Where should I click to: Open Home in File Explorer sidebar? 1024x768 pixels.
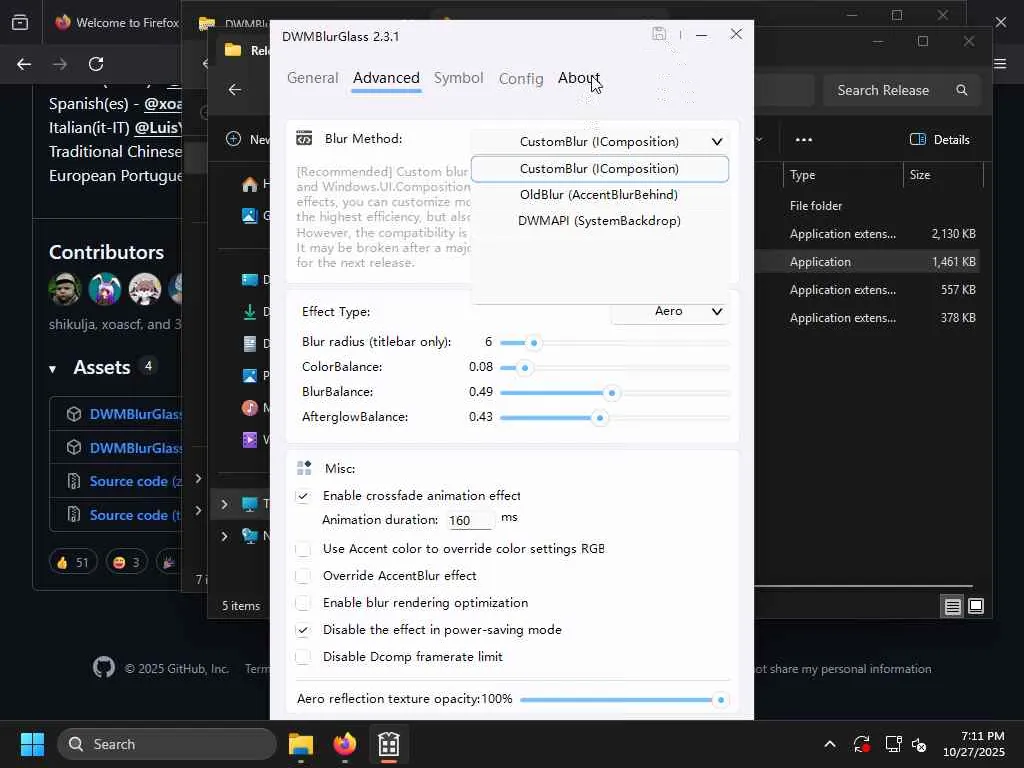click(x=249, y=185)
